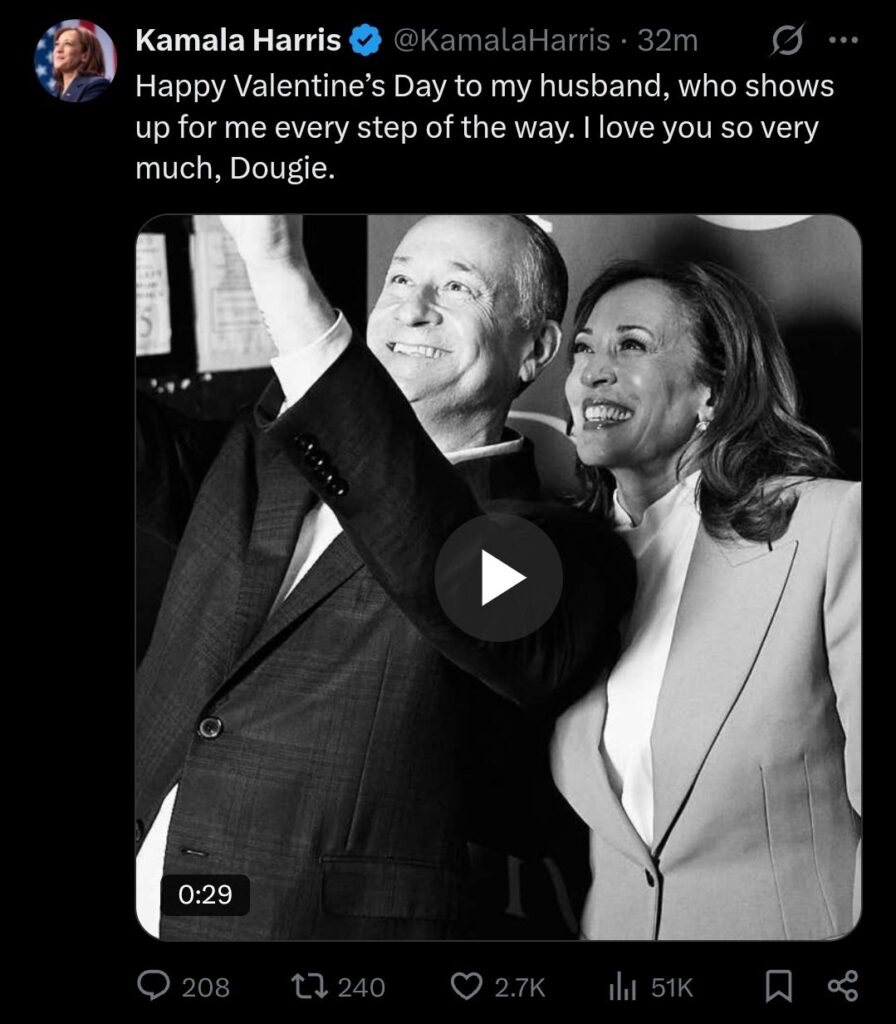896x1024 pixels.
Task: Open the @KamalaHarris handle link
Action: click(502, 41)
